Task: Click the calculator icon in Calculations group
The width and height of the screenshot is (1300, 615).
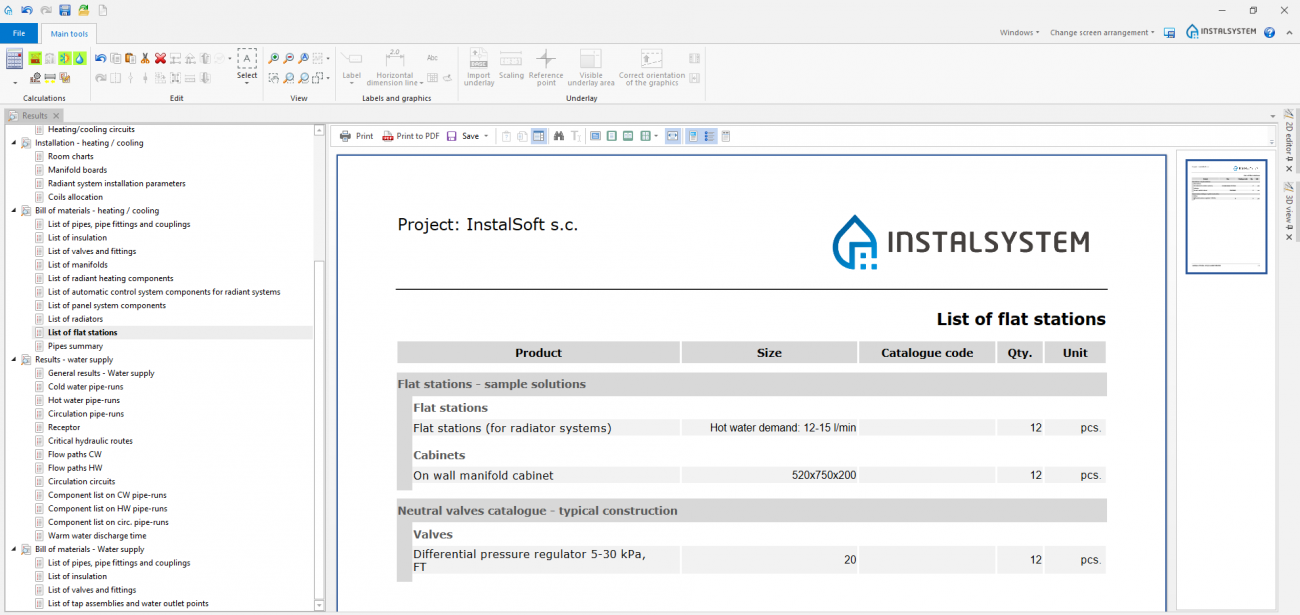Action: tap(14, 59)
